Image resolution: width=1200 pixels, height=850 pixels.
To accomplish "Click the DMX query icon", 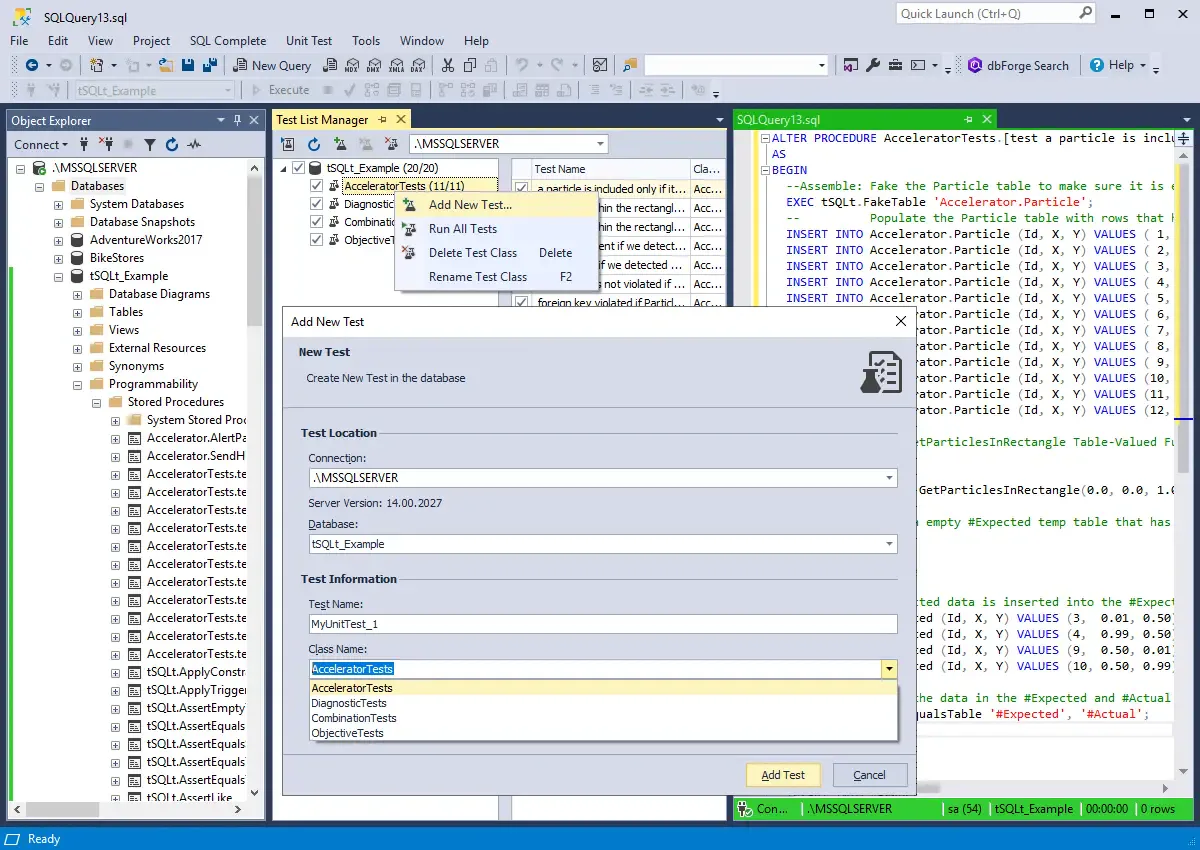I will pyautogui.click(x=373, y=65).
